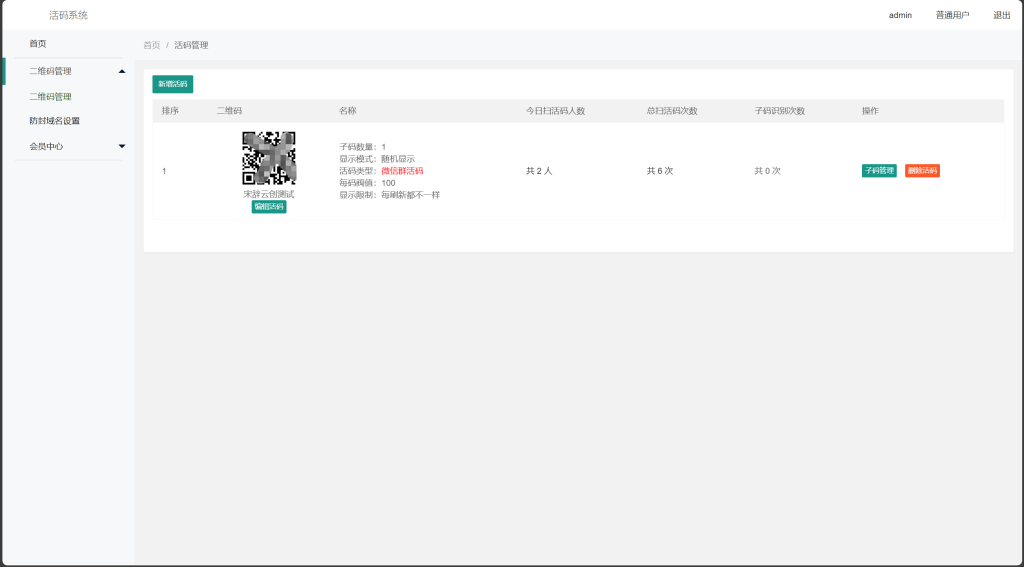Screen dimensions: 1024x567
Task: Expand the 会员中心 dropdown arrow
Action: click(122, 146)
